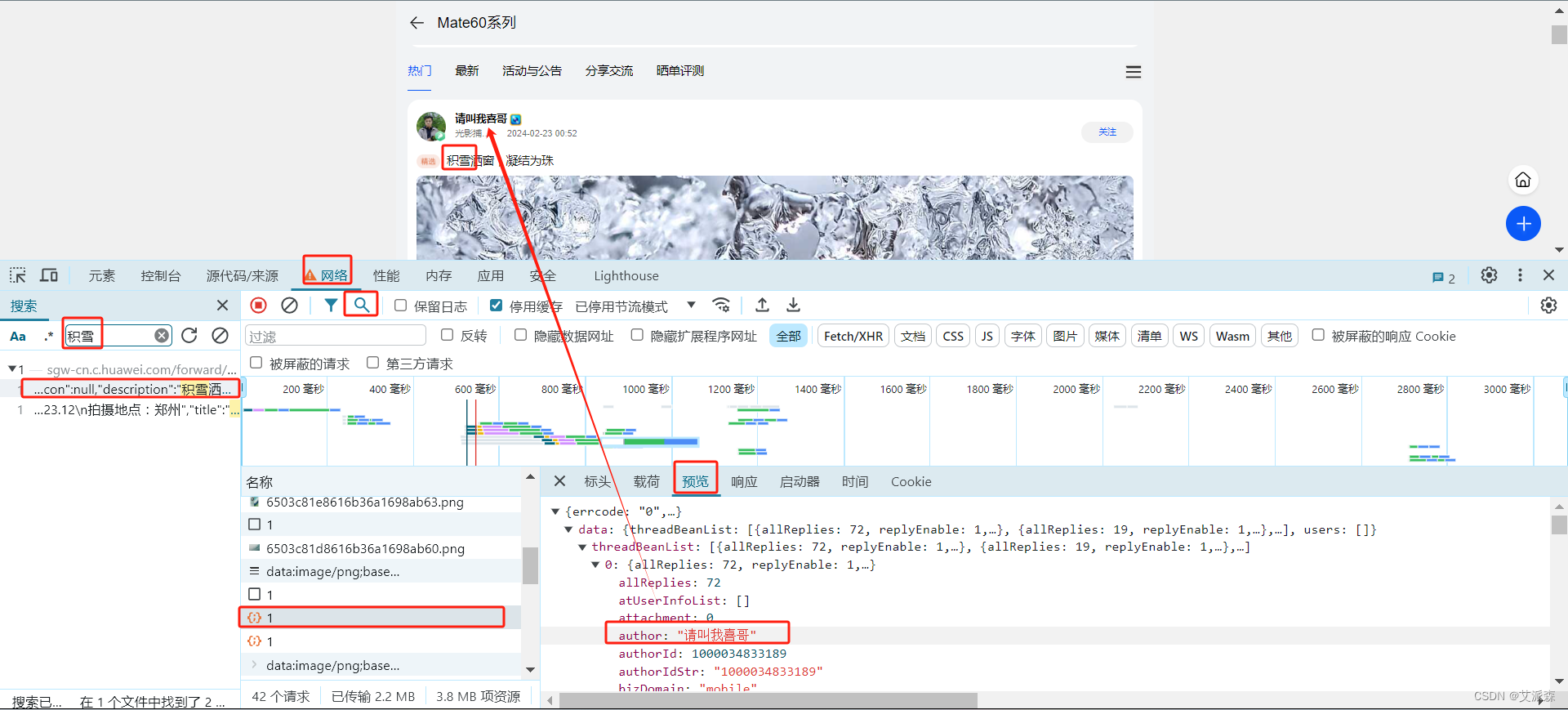This screenshot has width=1568, height=710.
Task: Check the 第三方请求 checkbox
Action: [x=372, y=362]
